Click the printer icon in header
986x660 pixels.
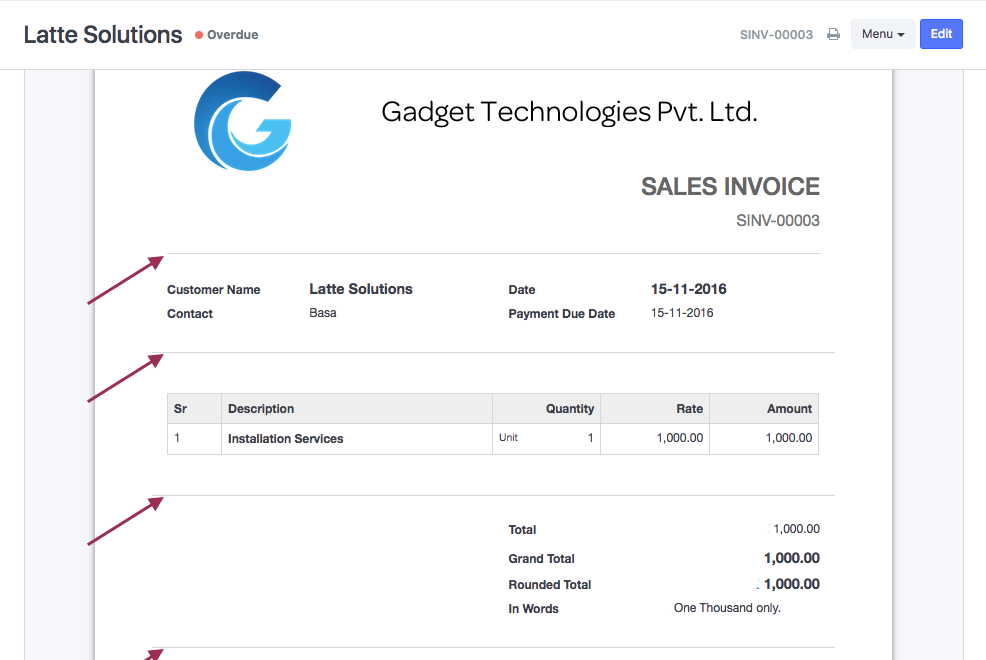833,34
